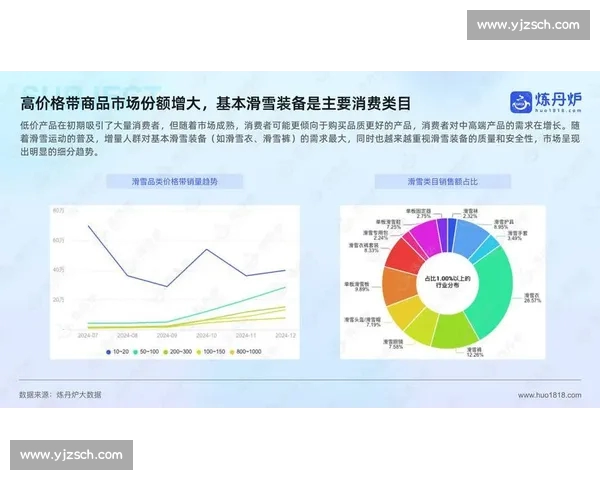Click the slide headline 高价格带商品市场份额增大
The image size is (600, 480).
point(109,104)
